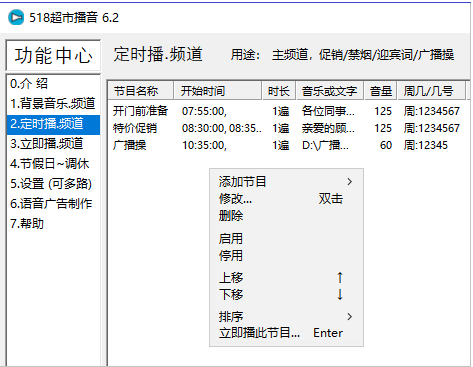473x367 pixels.
Task: Click the 音量 column header
Action: pyautogui.click(x=380, y=91)
